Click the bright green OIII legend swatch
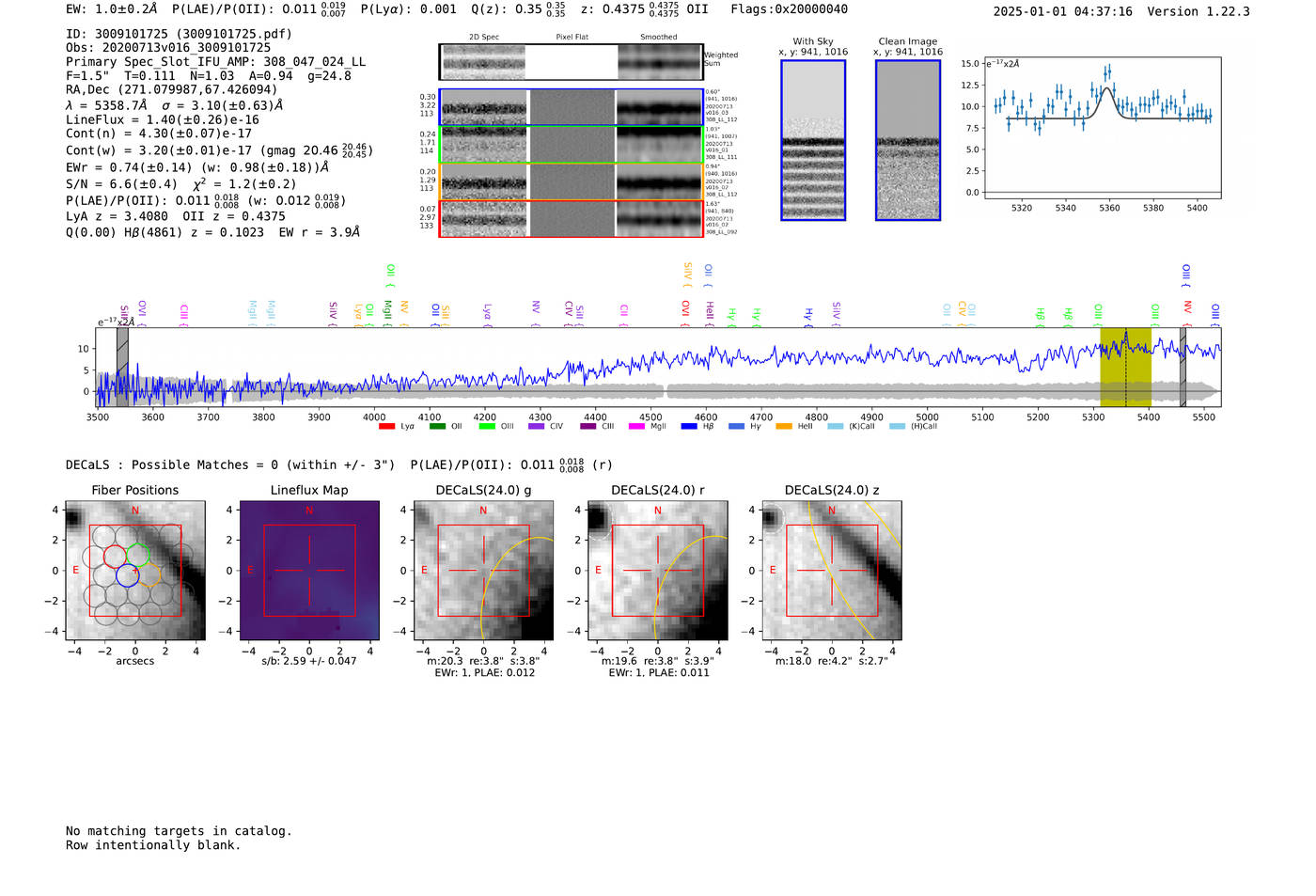This screenshot has height=896, width=1316. (486, 427)
